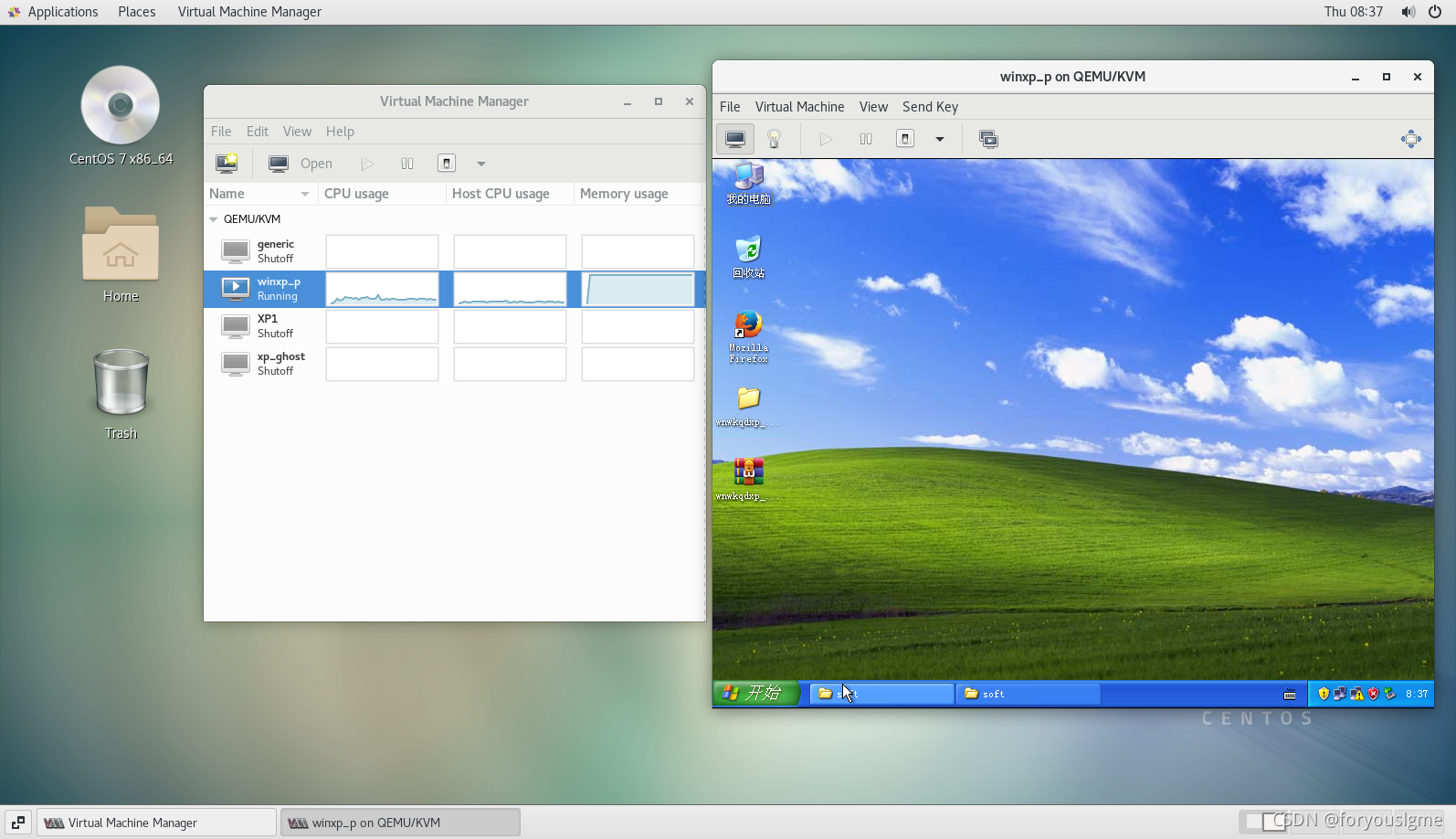Collapse the QEMU/KVM connection tree
The height and width of the screenshot is (839, 1456).
[214, 219]
